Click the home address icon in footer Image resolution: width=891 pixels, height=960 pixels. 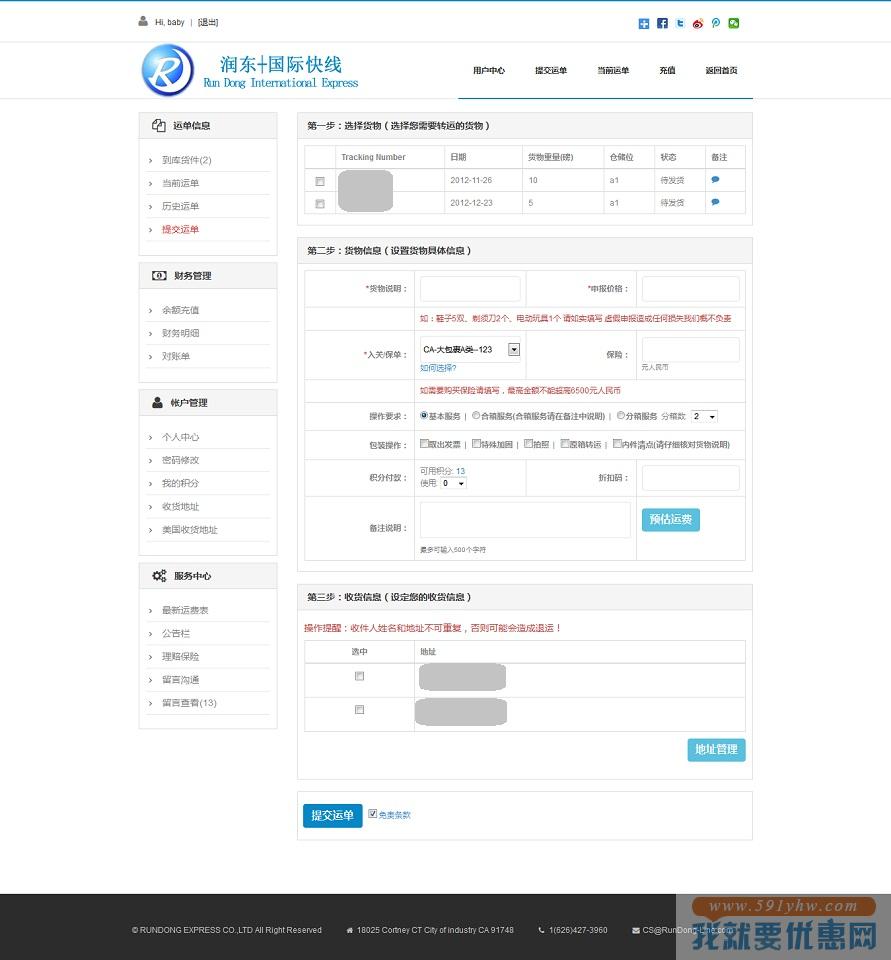click(350, 930)
